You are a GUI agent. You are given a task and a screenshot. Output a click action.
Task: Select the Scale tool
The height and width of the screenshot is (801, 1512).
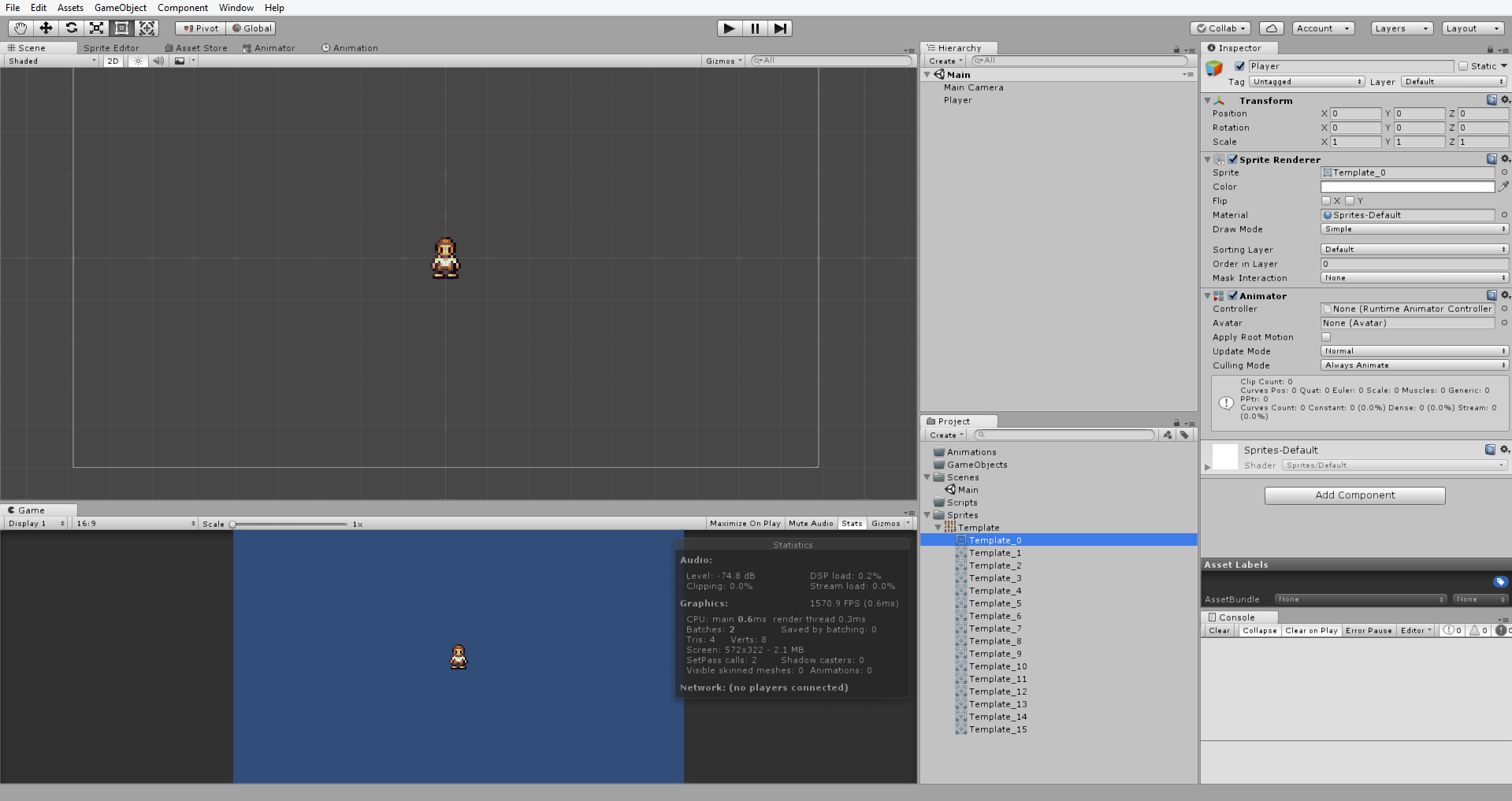(96, 28)
